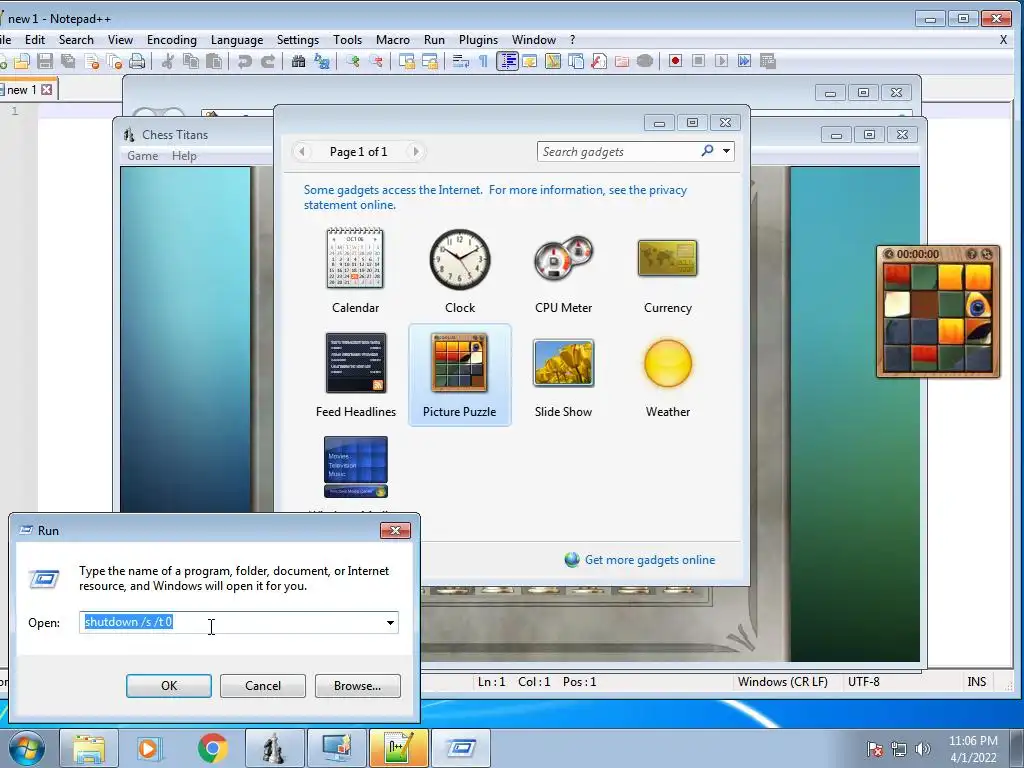Open Google Chrome from the taskbar
This screenshot has width=1024, height=768.
212,748
